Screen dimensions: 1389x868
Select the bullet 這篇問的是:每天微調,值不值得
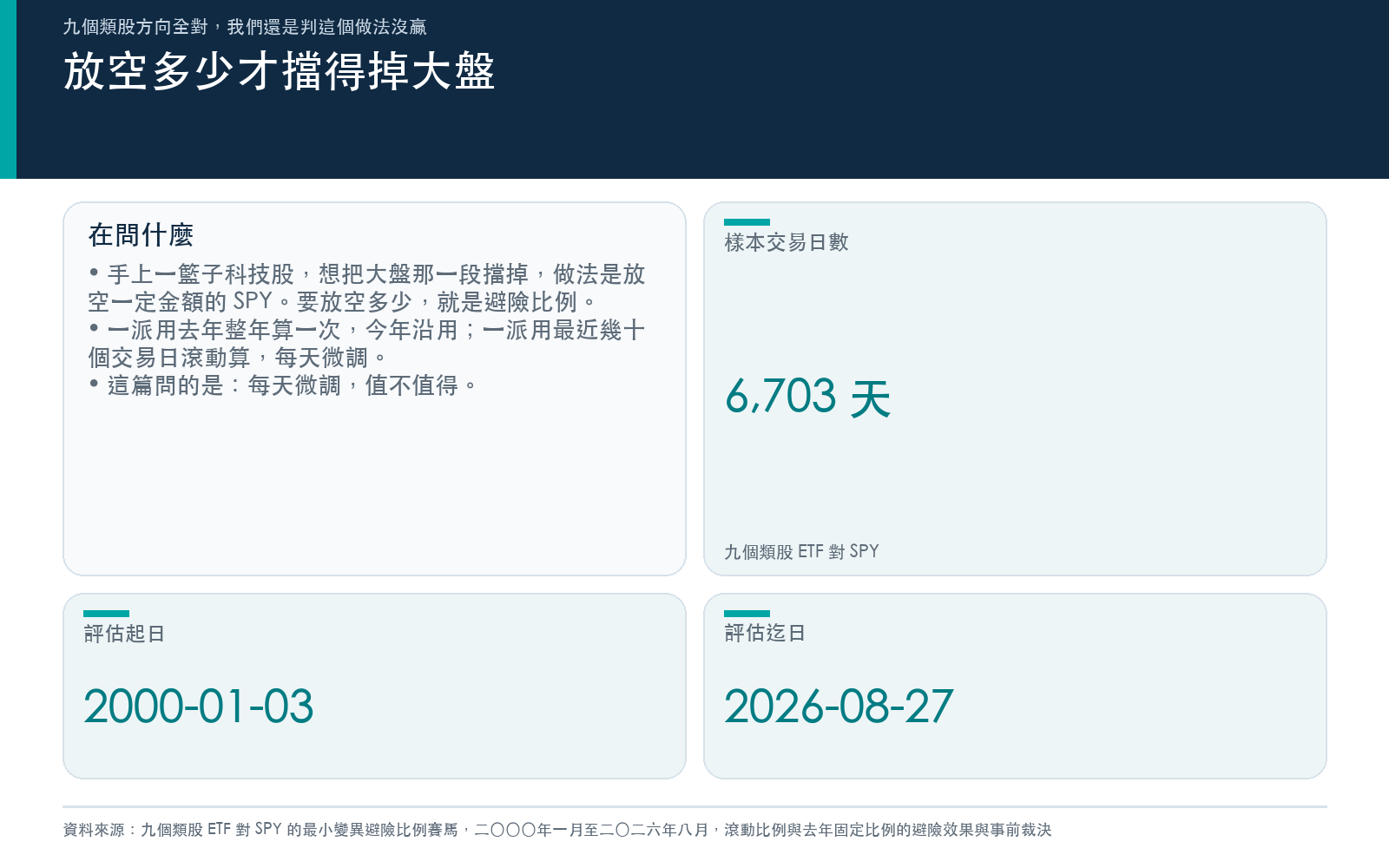click(x=283, y=385)
